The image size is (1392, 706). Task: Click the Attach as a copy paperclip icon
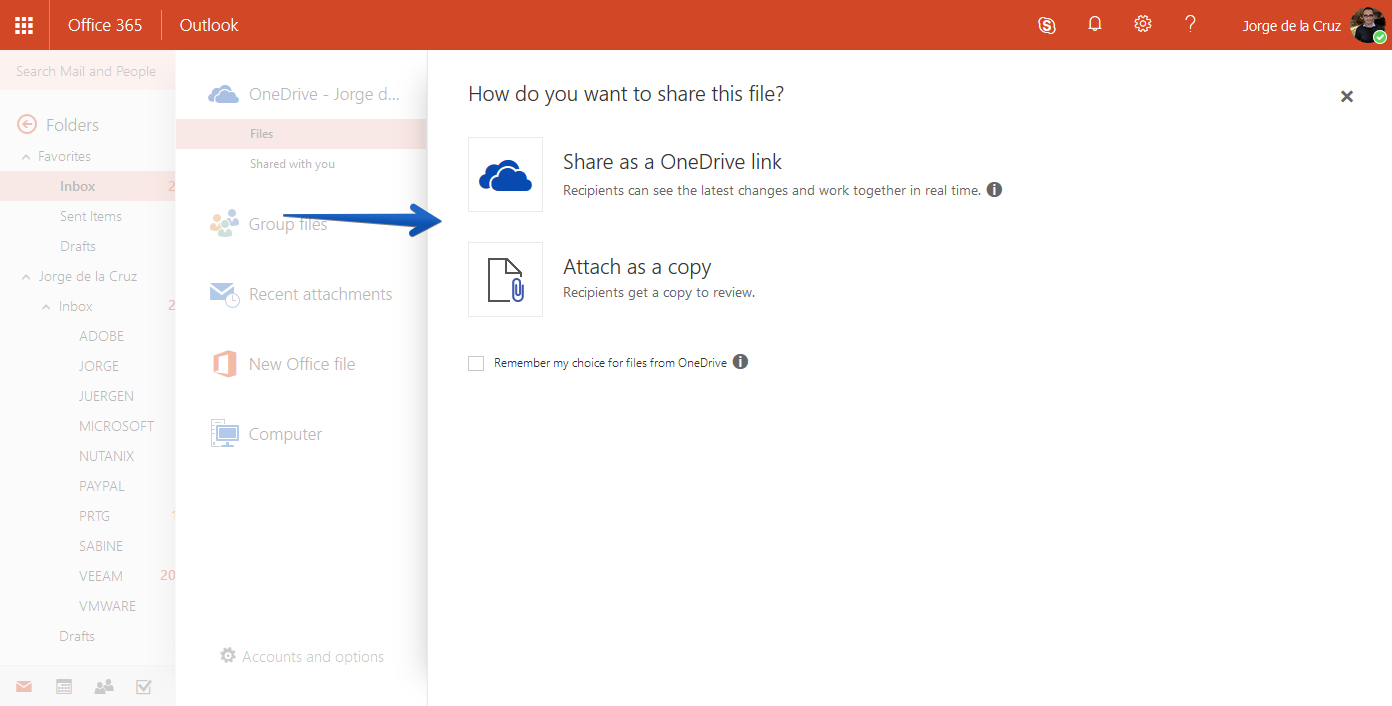[x=505, y=280]
